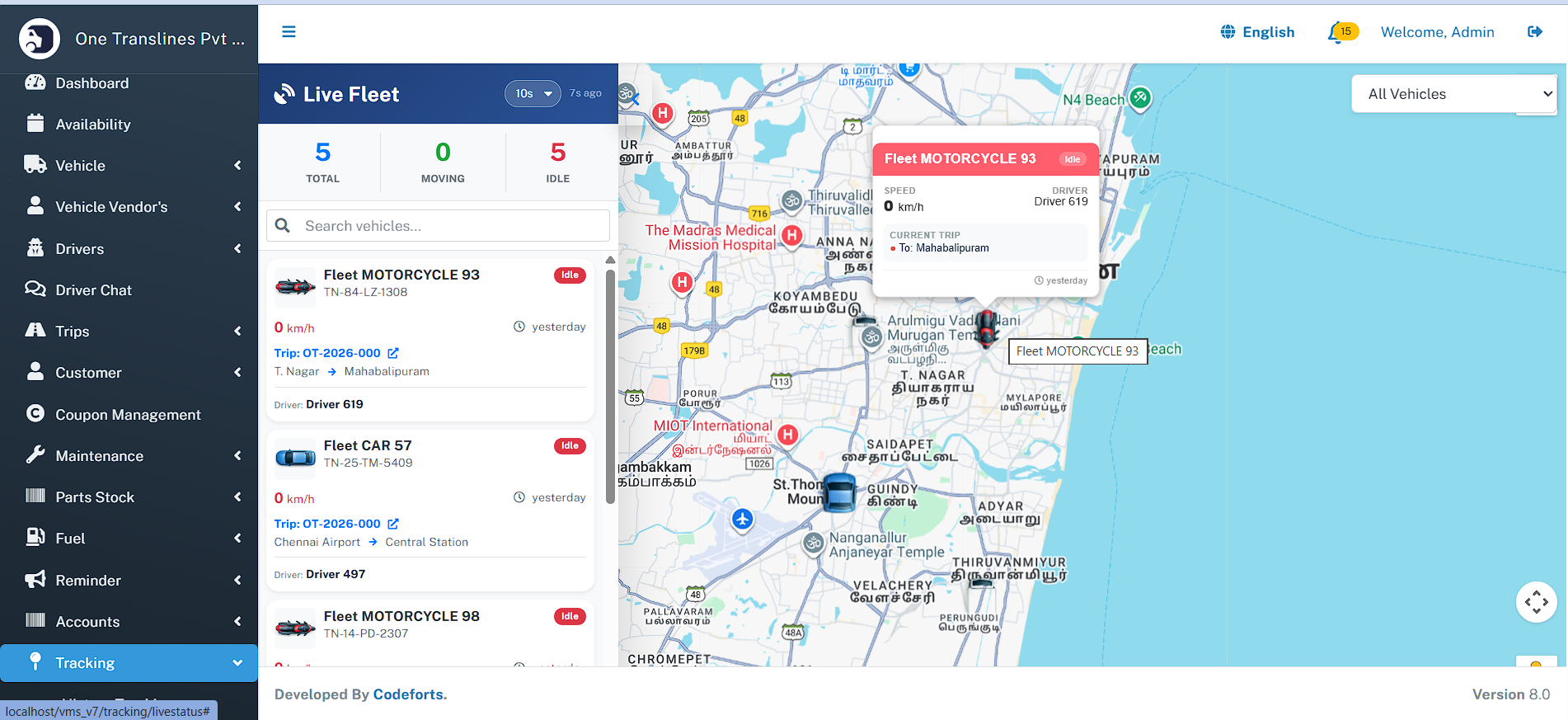Viewport: 1568px width, 720px height.
Task: Click the Accounts barcode icon
Action: click(x=35, y=620)
